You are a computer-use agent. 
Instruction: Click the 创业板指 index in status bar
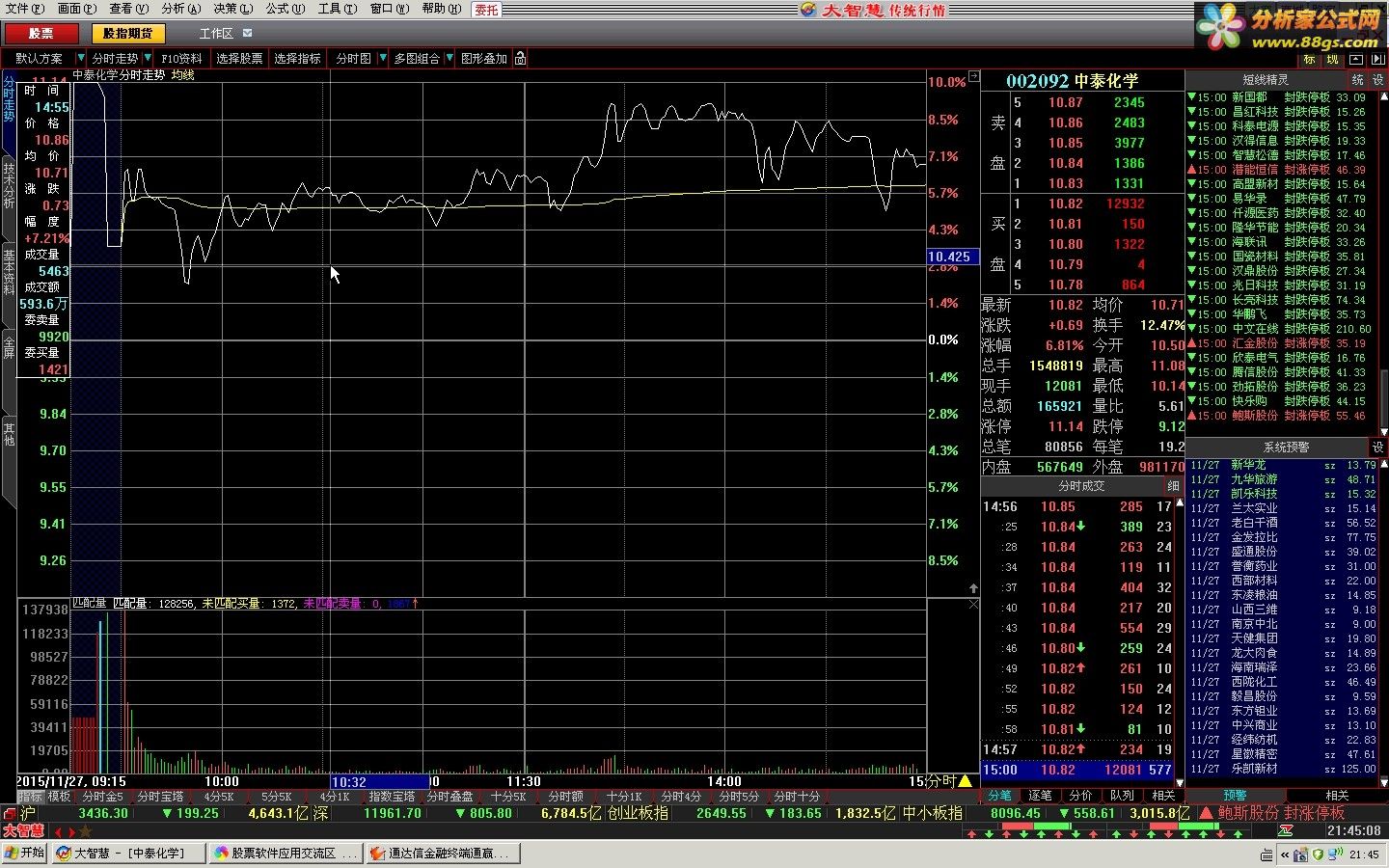tap(638, 813)
